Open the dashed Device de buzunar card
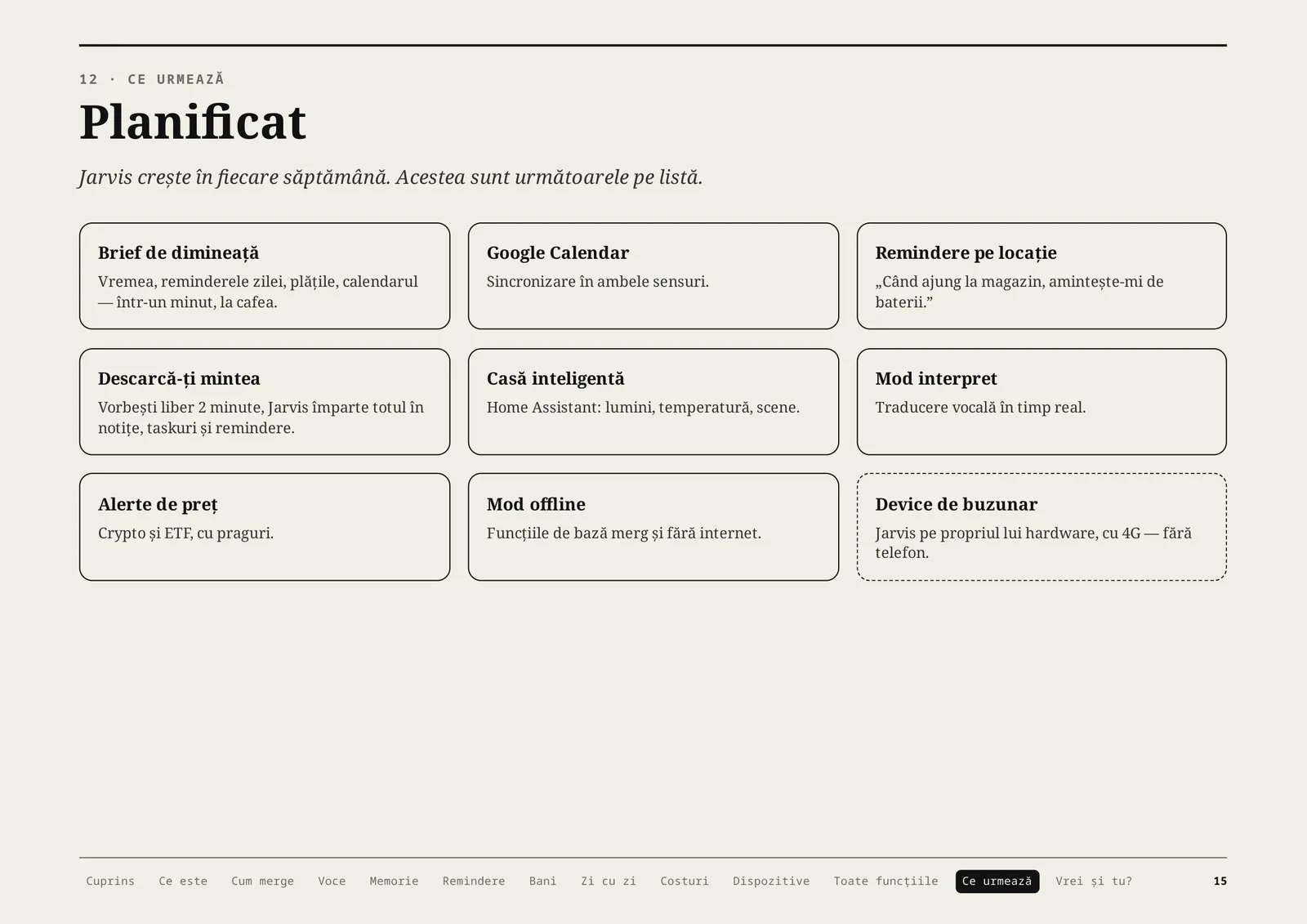The height and width of the screenshot is (924, 1307). pyautogui.click(x=1042, y=527)
